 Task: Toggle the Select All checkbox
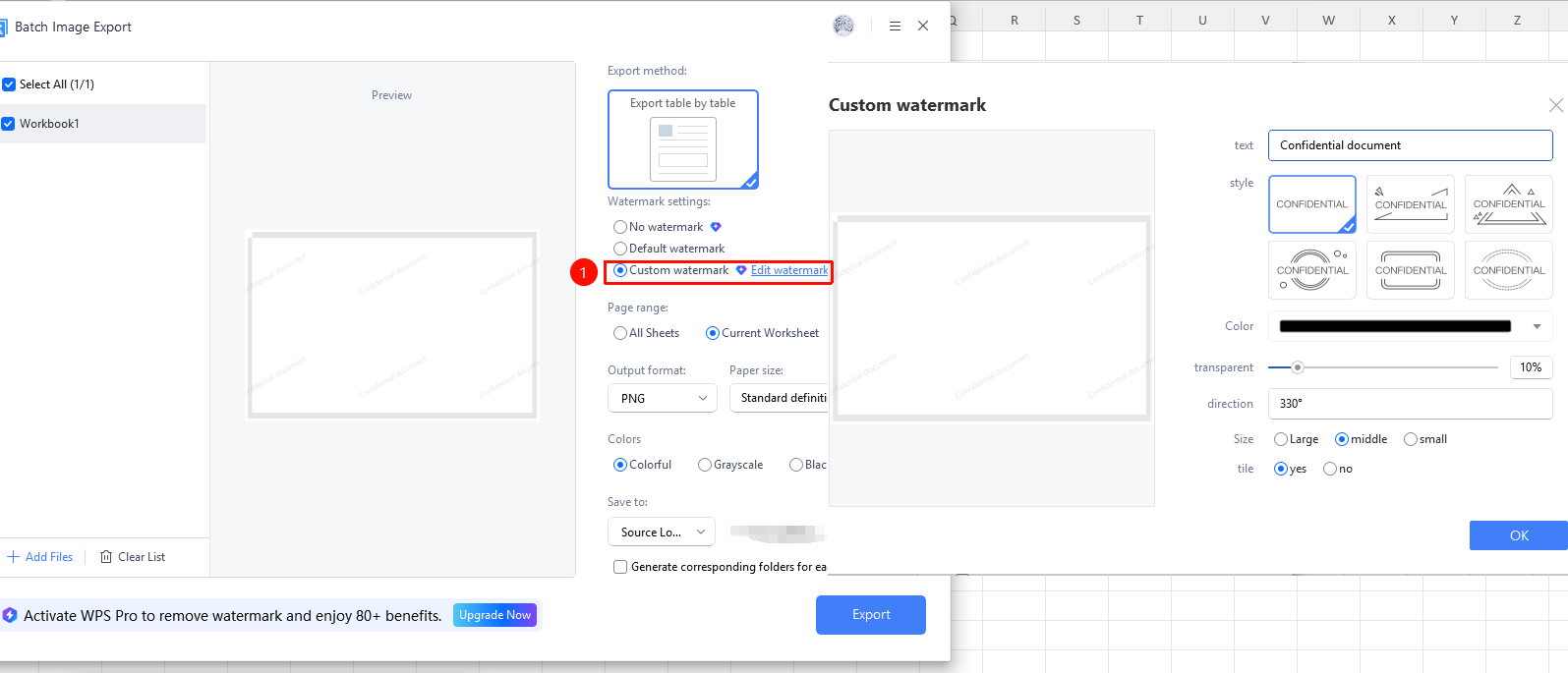(9, 84)
